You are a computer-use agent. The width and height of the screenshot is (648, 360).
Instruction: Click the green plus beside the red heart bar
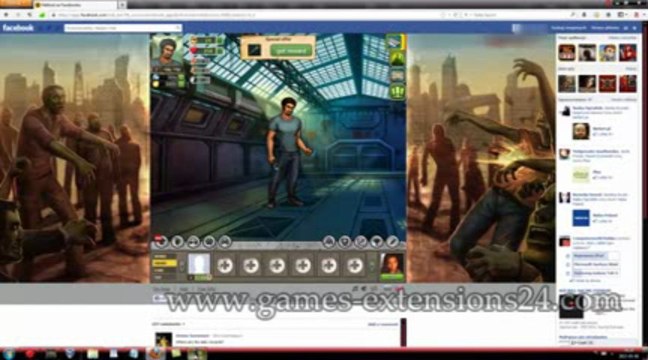tap(220, 51)
